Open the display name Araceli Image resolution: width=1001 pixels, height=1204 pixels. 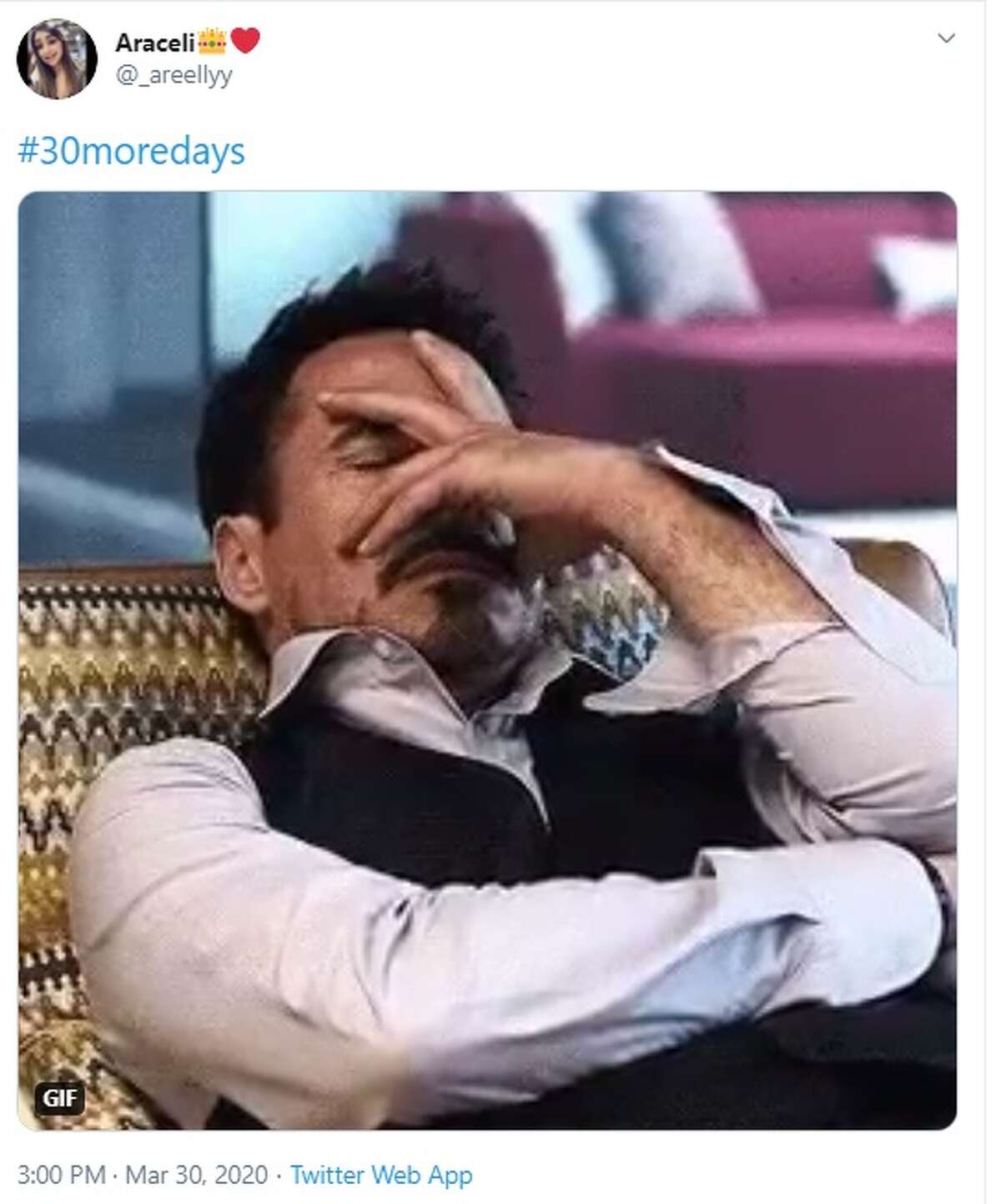point(155,42)
